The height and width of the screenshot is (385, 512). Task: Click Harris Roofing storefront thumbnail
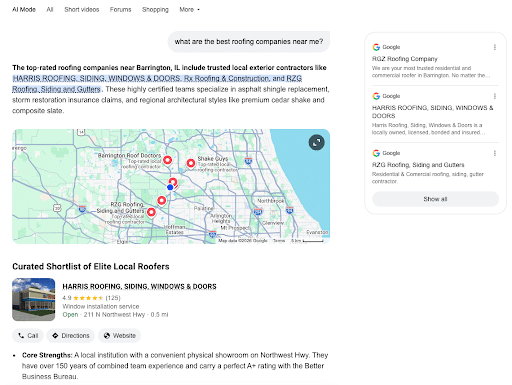click(x=34, y=299)
